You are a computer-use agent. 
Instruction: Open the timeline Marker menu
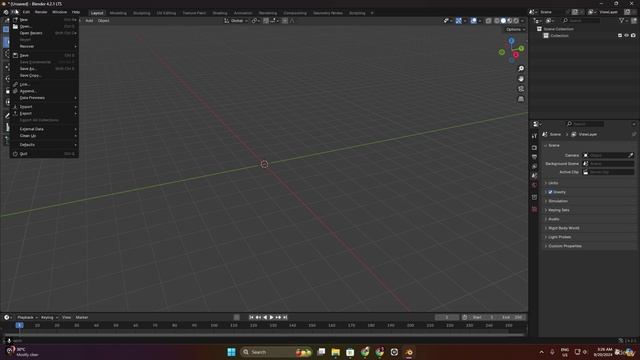[82, 317]
